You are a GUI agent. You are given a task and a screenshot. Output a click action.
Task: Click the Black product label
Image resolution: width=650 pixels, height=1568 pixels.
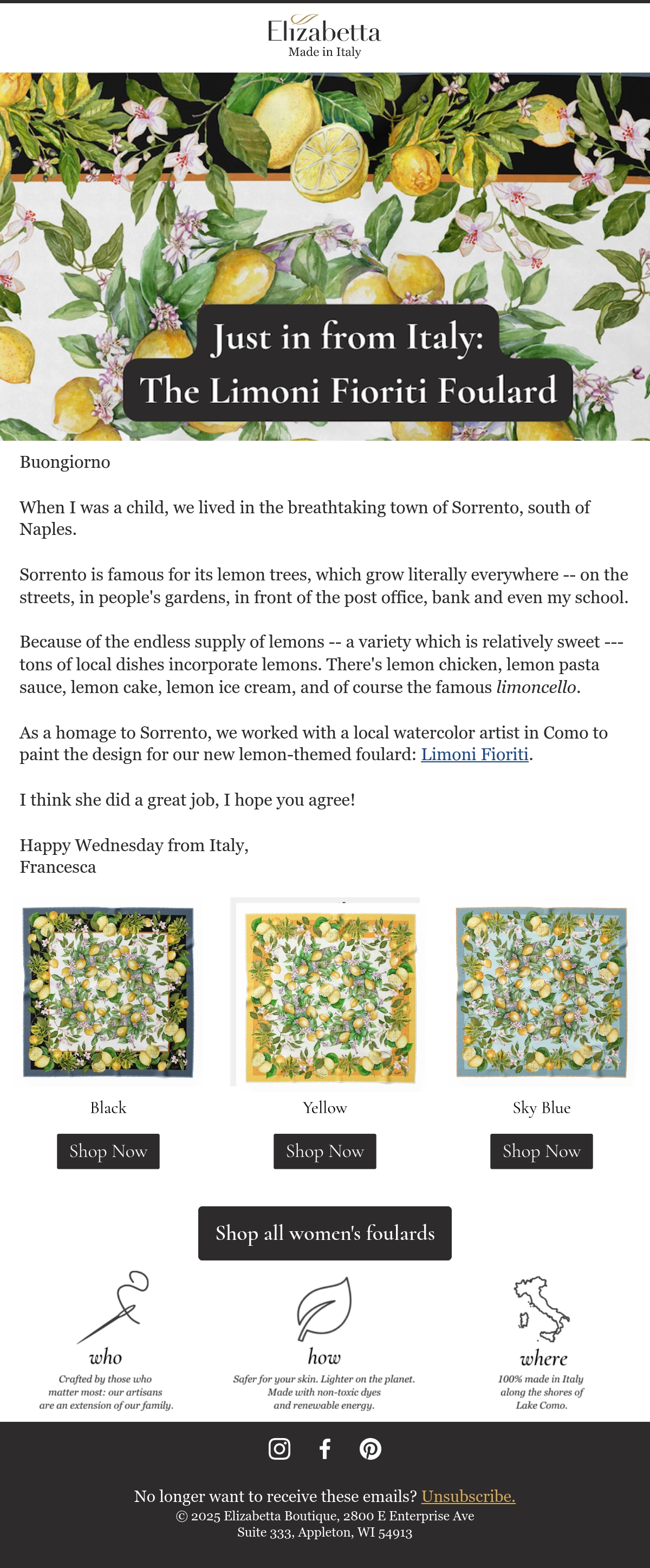pos(108,1108)
